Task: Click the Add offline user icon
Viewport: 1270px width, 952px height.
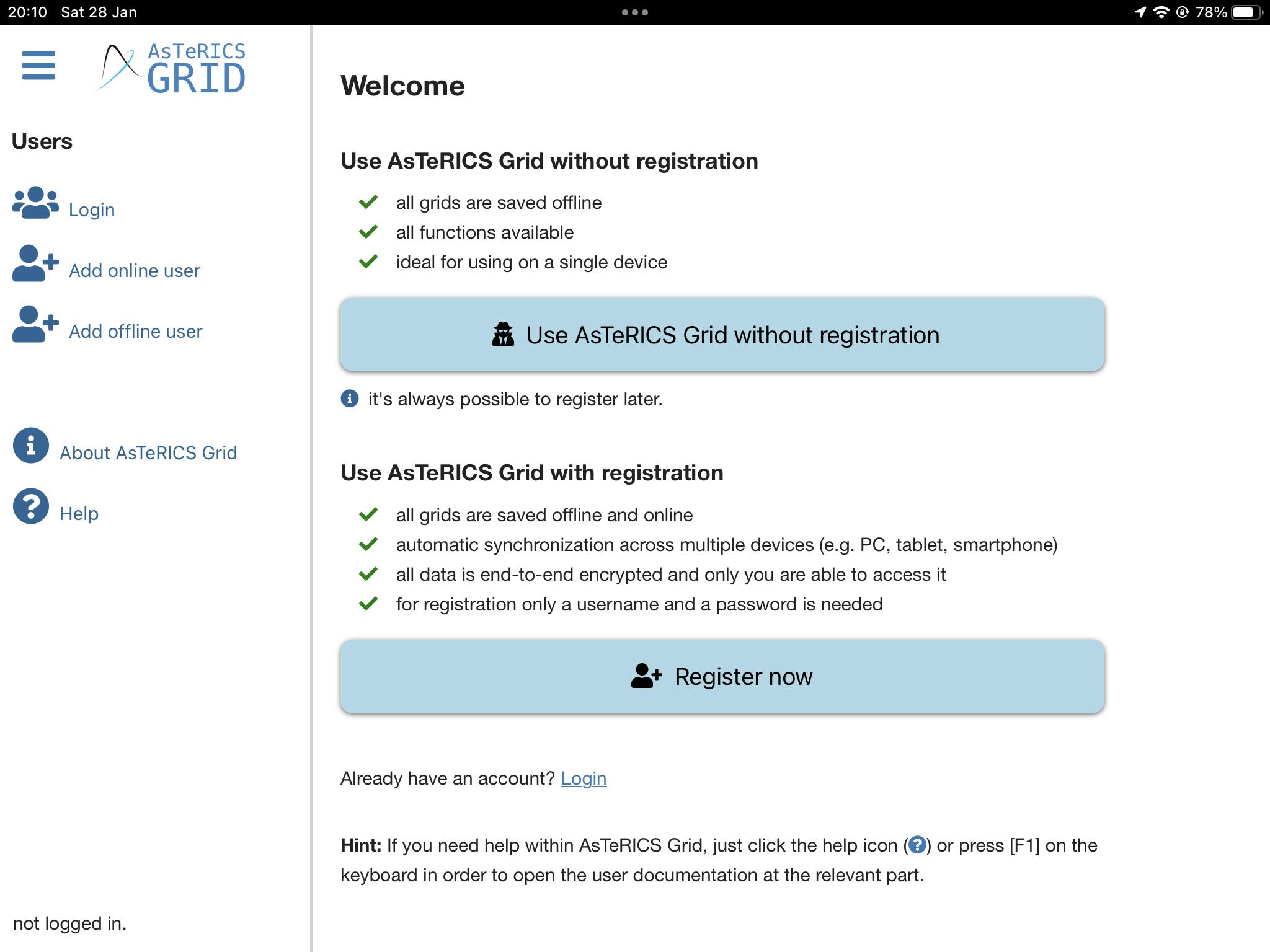Action: [x=35, y=324]
